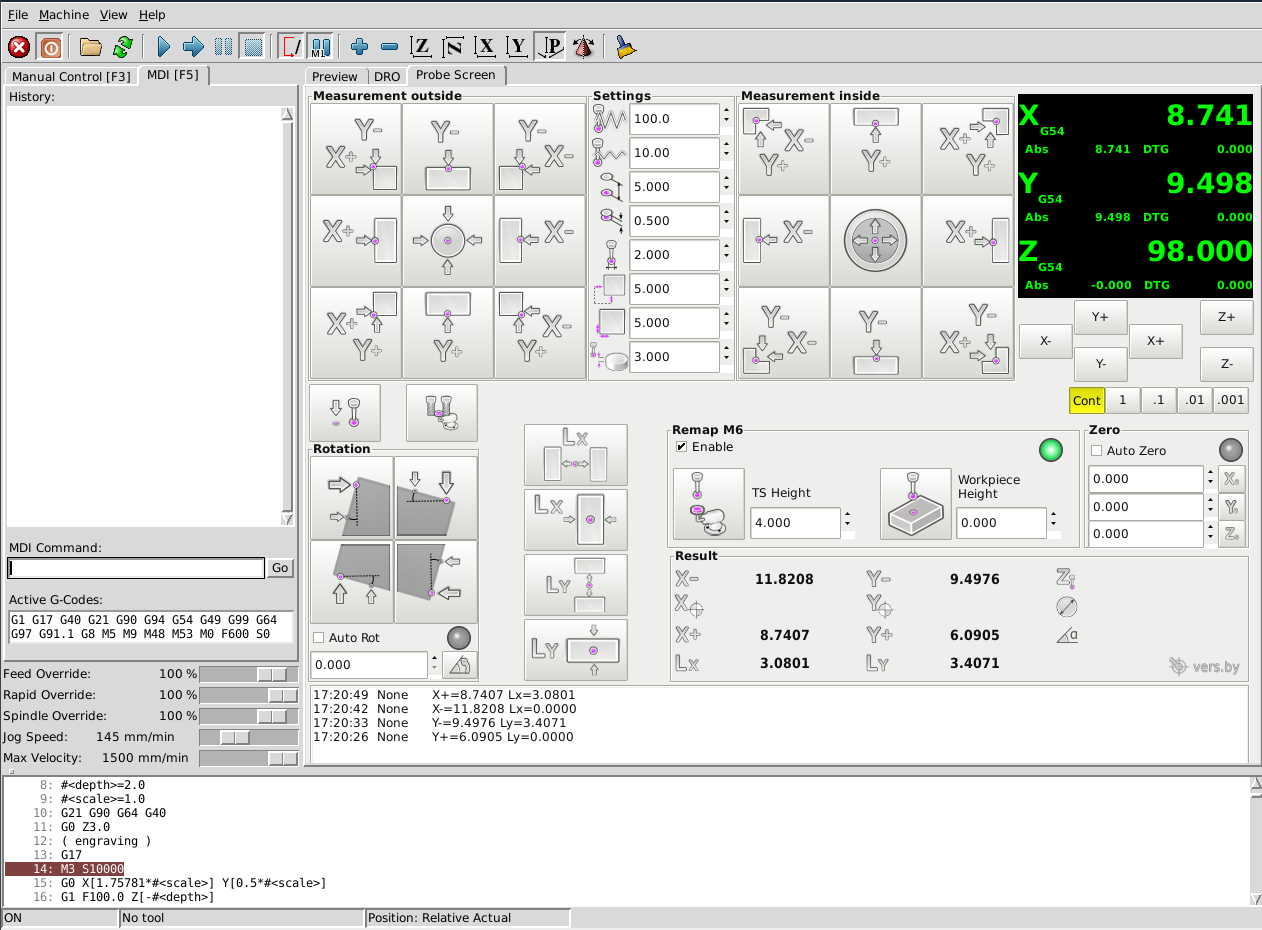Probe outside center of round boss

click(x=448, y=241)
